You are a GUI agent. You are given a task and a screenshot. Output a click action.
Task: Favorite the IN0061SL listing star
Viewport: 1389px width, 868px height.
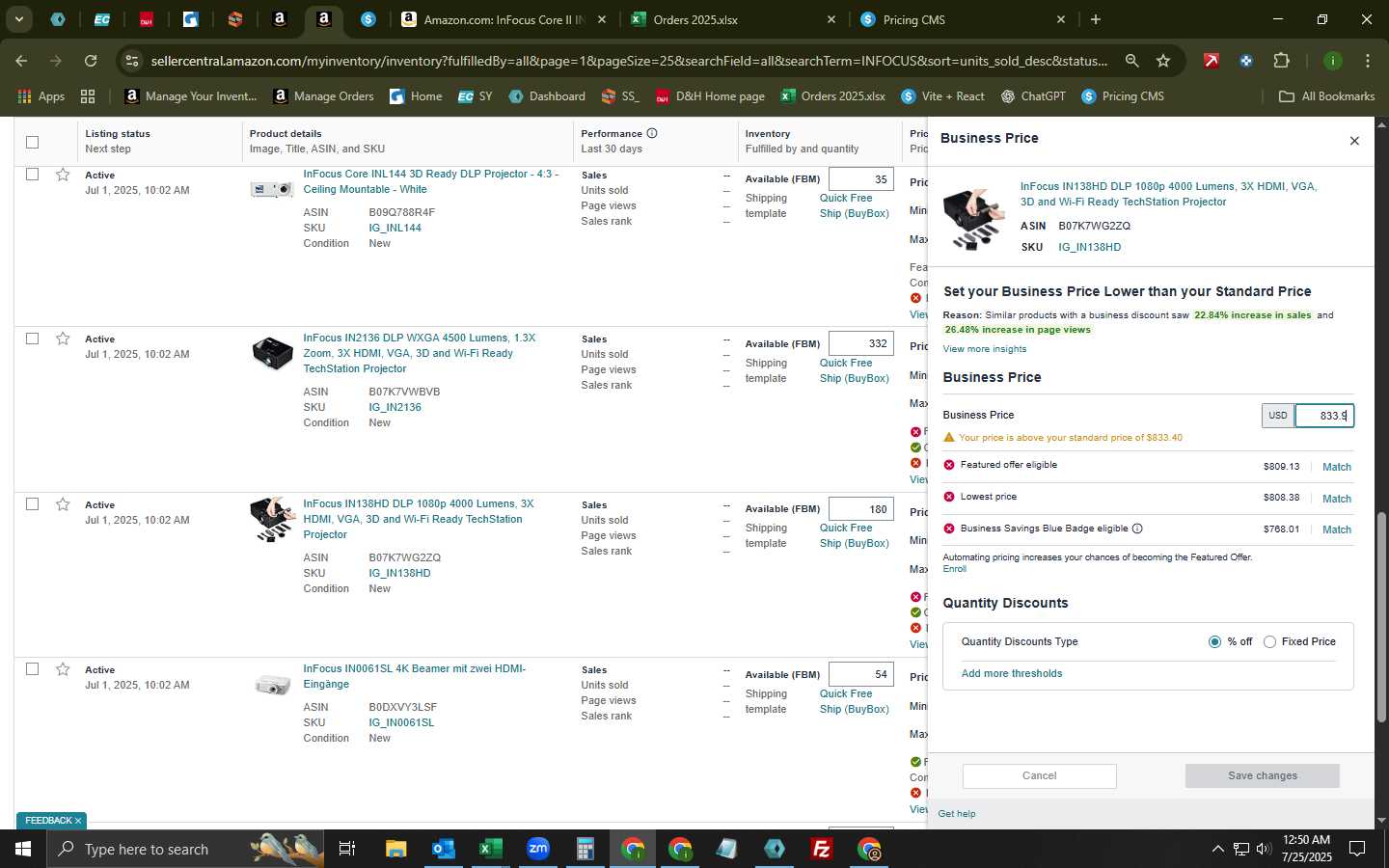click(63, 669)
